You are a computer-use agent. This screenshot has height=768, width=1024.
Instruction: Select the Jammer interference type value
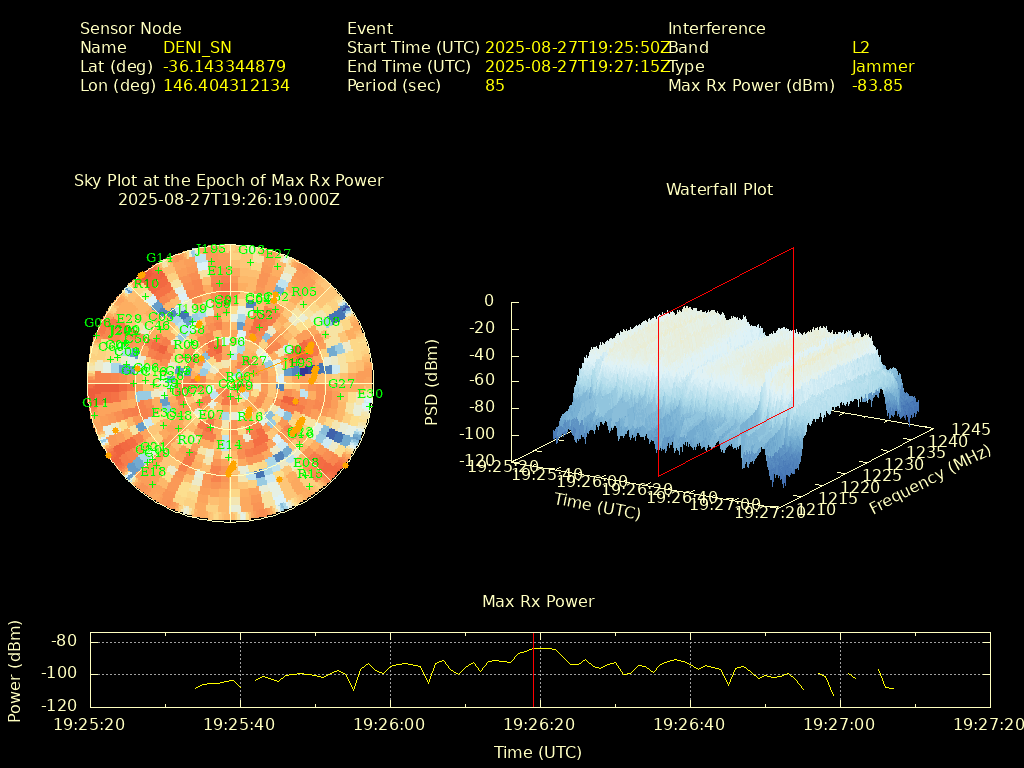click(x=882, y=67)
